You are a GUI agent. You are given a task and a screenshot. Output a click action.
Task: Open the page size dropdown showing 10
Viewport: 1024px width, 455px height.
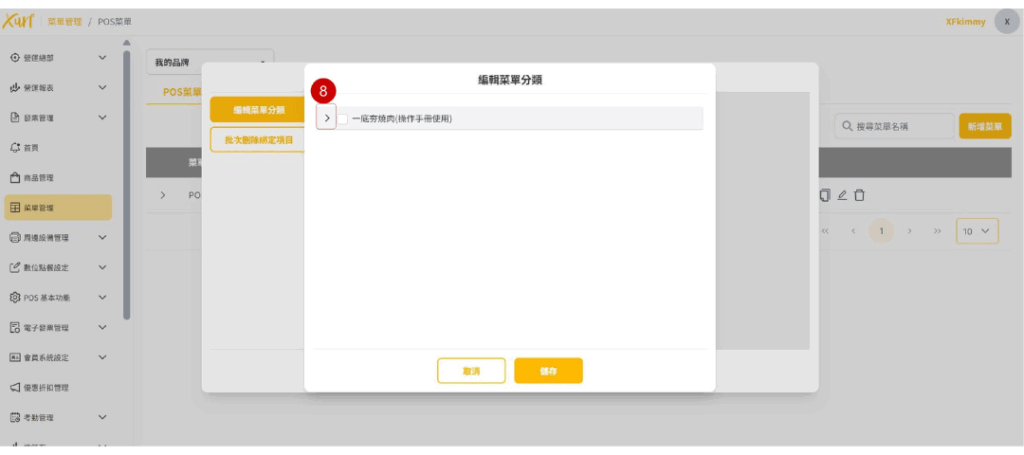click(x=977, y=231)
